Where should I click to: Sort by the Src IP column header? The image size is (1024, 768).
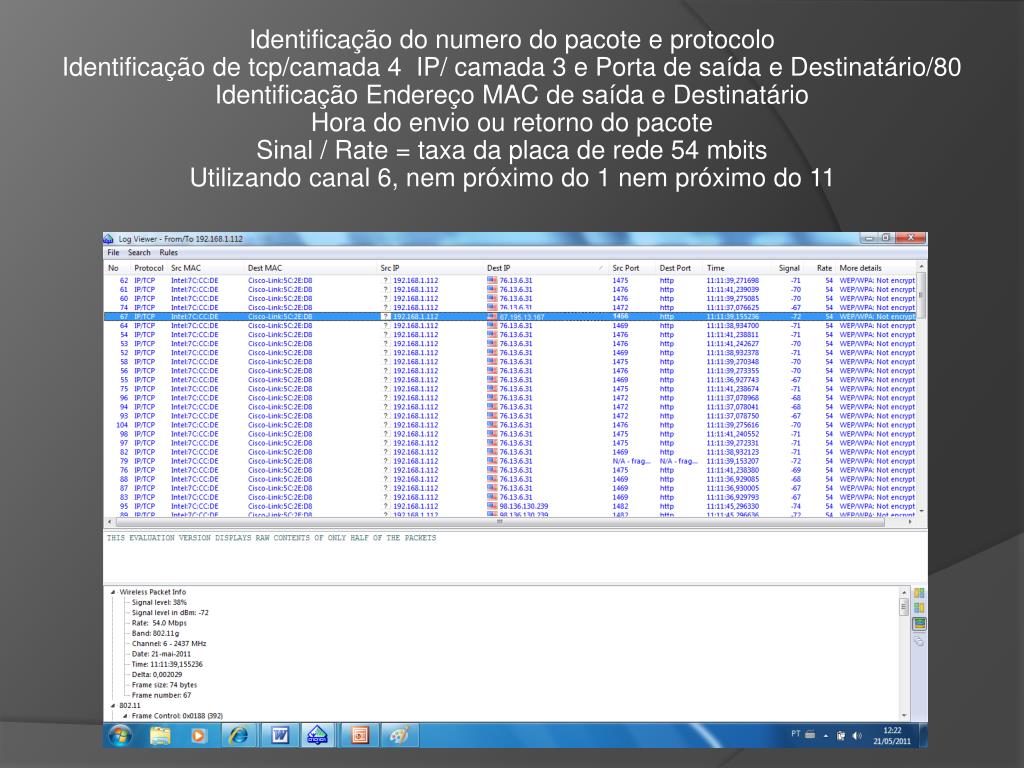[x=431, y=268]
